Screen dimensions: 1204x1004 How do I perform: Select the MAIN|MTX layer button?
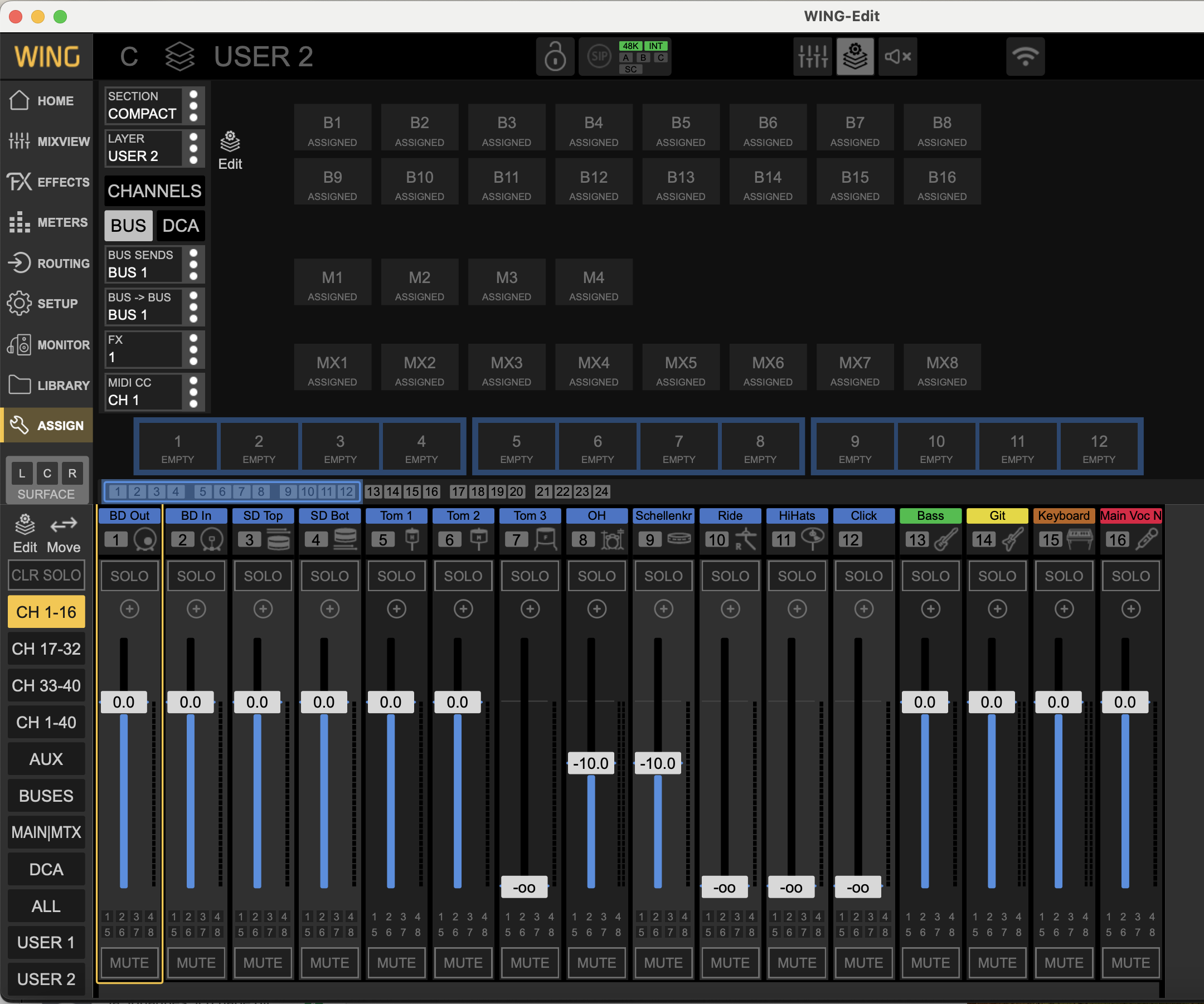point(46,831)
